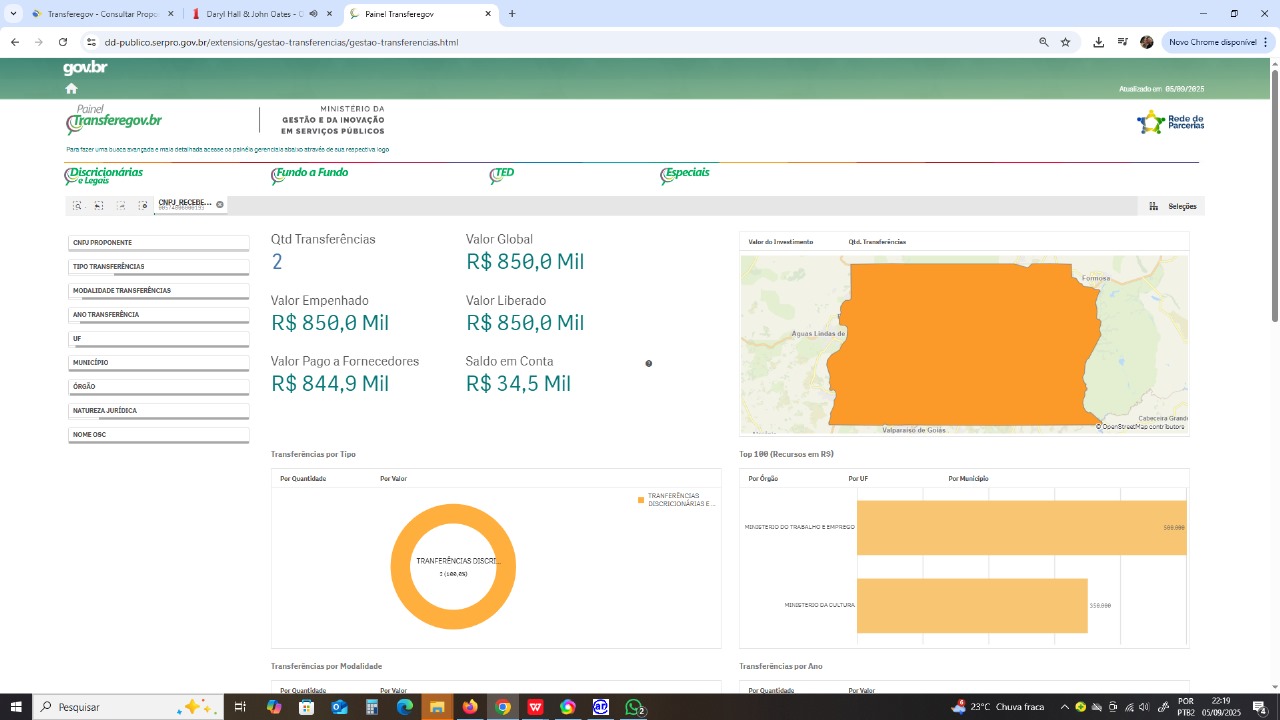Open the Seleções tool
The width and height of the screenshot is (1280, 720).
[x=1173, y=206]
